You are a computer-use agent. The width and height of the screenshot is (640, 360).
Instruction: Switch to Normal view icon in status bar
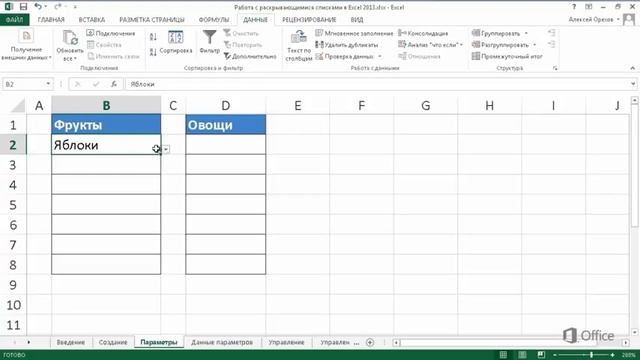(x=503, y=355)
